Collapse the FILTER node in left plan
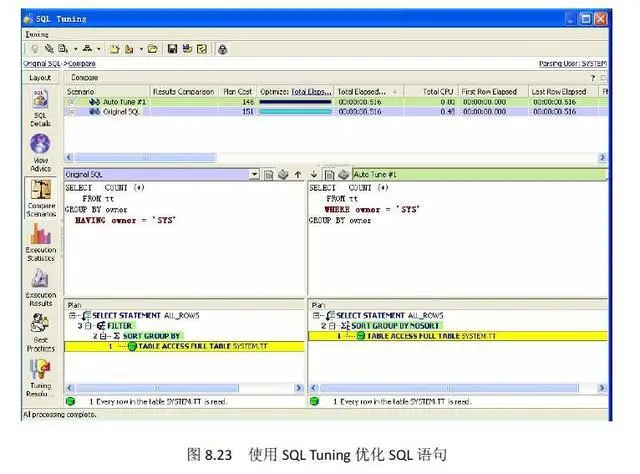Screen dimensions: 640x474 point(88,326)
